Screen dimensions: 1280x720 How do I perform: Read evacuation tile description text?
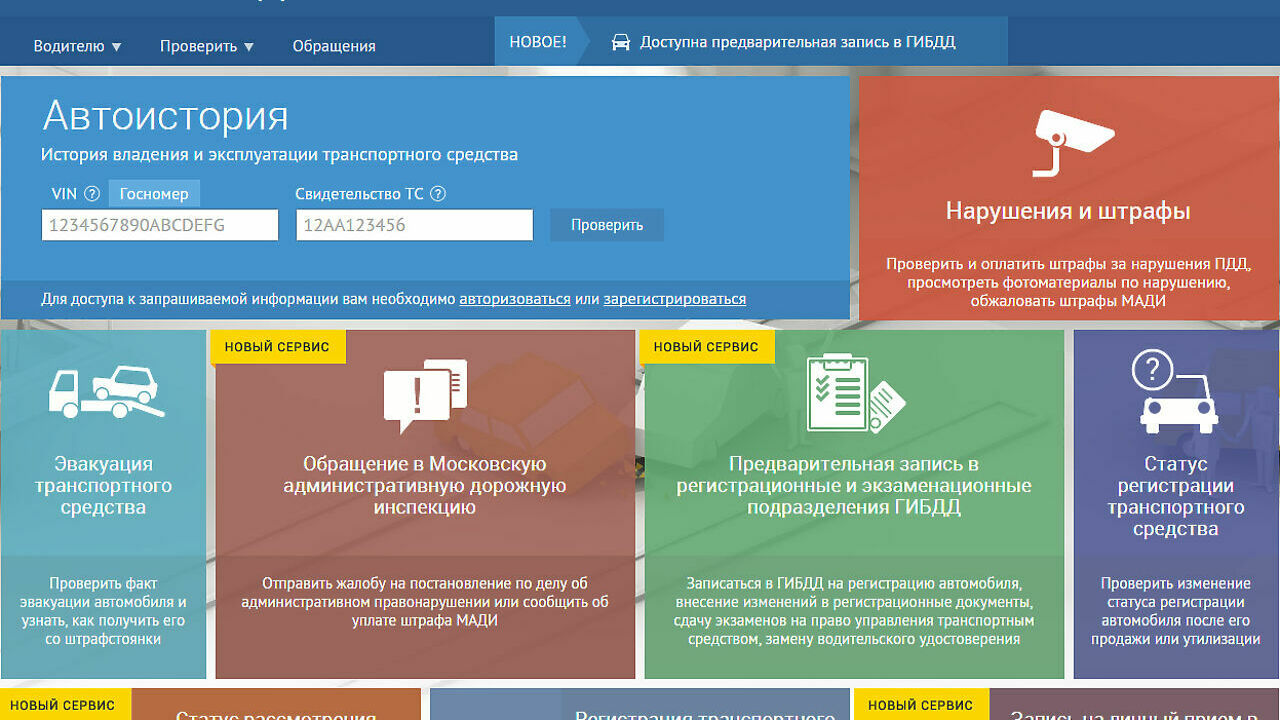[x=103, y=611]
